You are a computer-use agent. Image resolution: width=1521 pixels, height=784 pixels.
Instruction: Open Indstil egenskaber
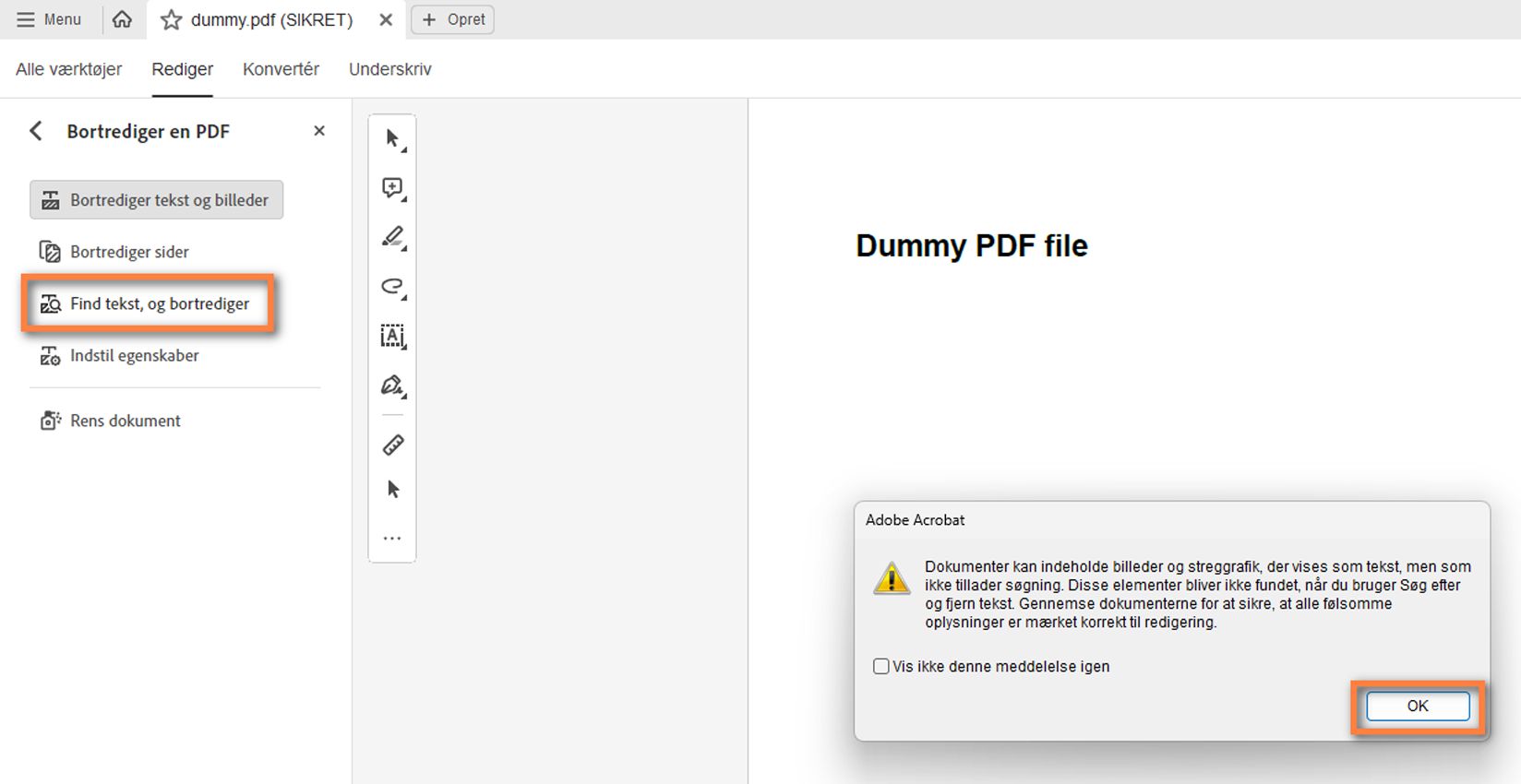coord(120,355)
